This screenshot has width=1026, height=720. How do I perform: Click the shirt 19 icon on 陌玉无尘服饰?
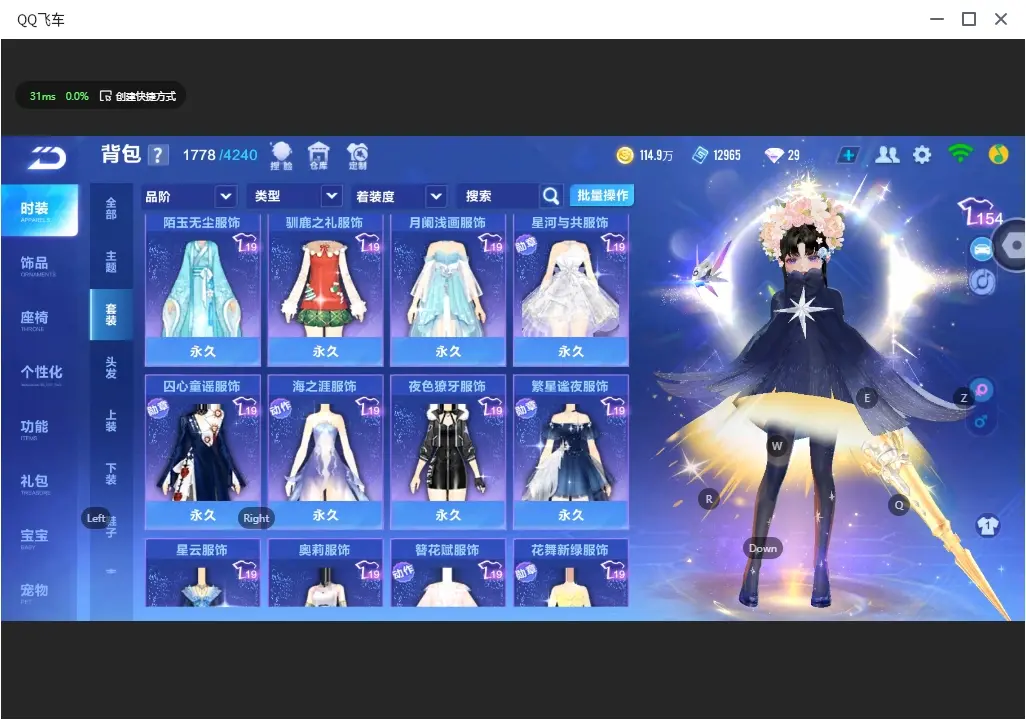[245, 244]
